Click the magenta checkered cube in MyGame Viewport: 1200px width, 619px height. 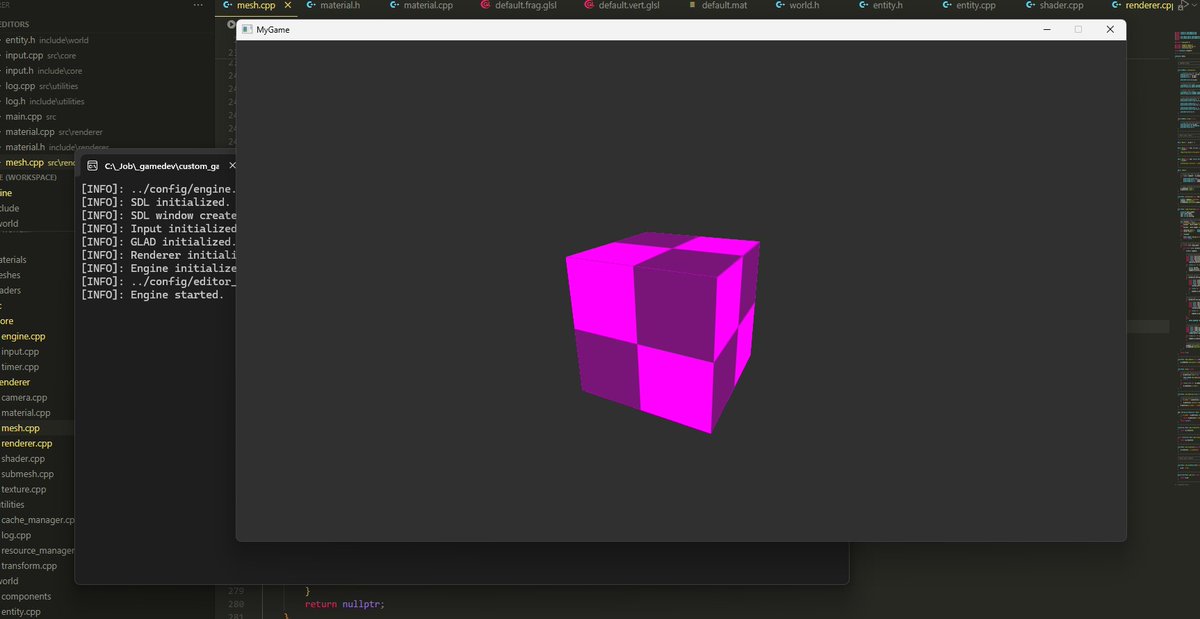(663, 332)
